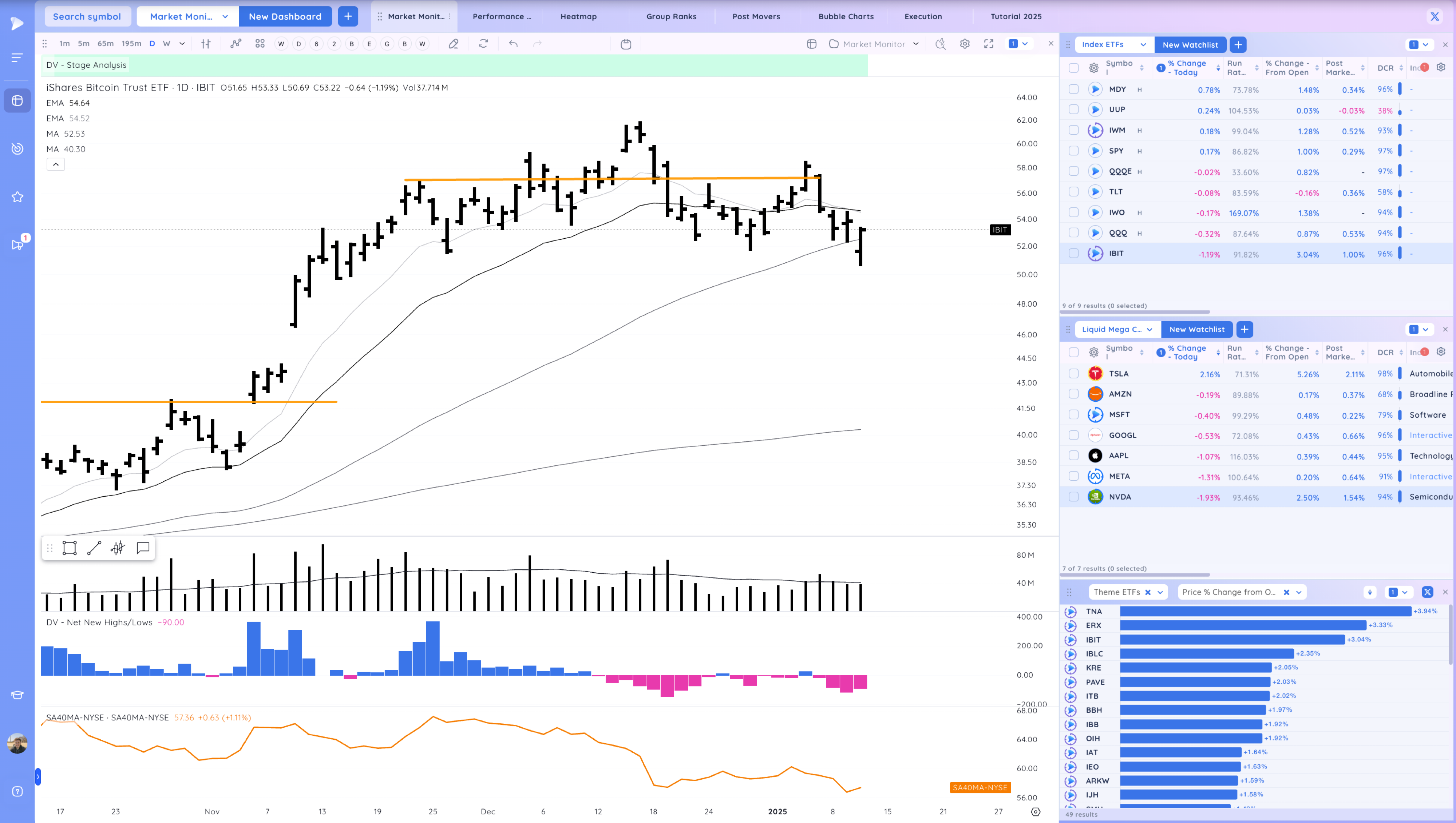Click New Watchlist in Index ETFs panel

point(1190,45)
